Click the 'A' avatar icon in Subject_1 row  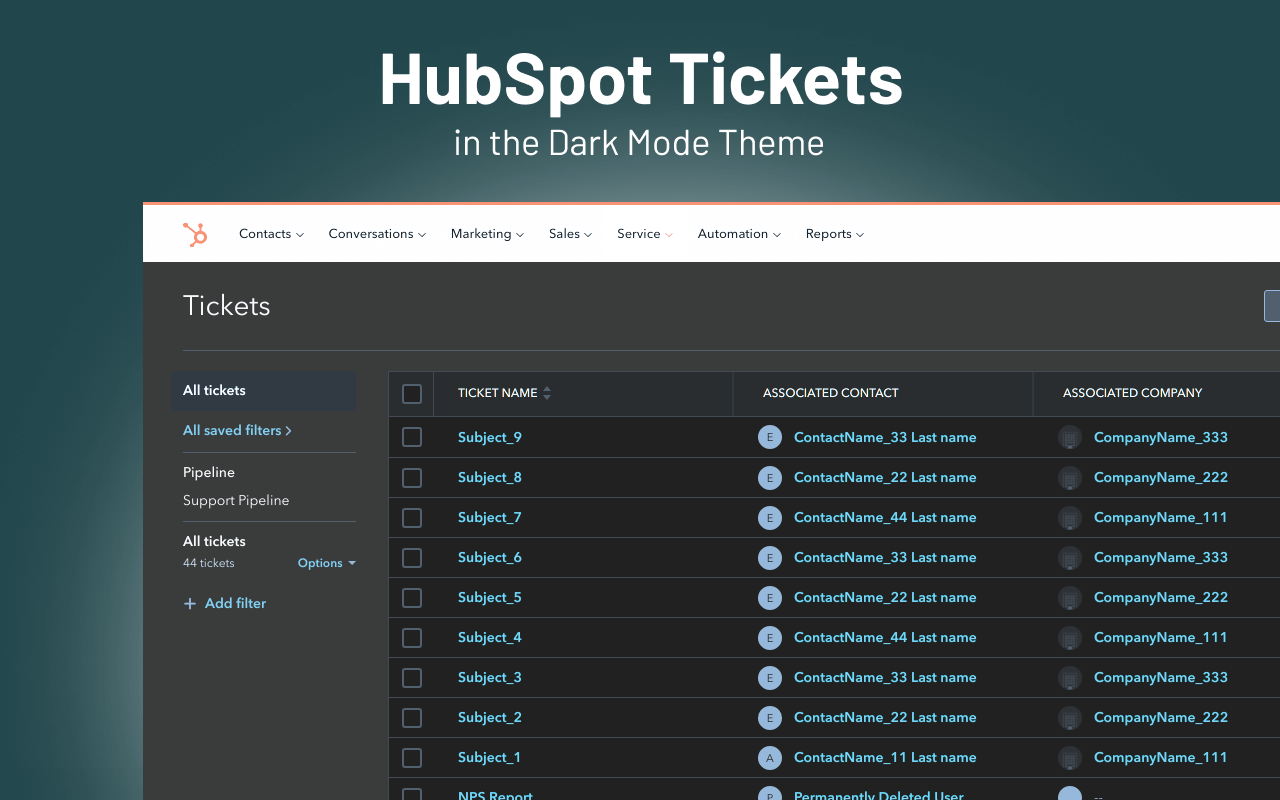770,757
